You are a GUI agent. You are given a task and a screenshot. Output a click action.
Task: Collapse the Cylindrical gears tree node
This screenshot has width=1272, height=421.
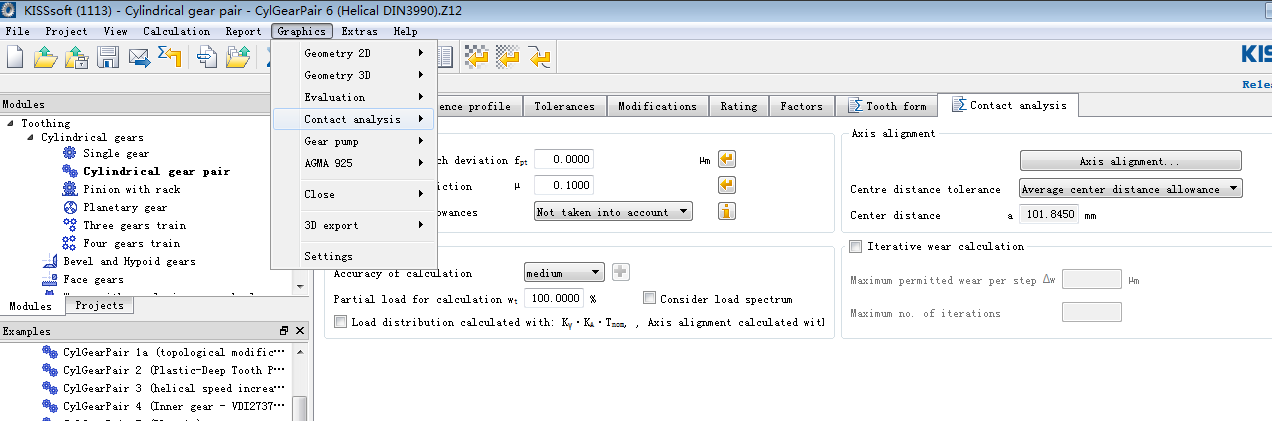[30, 137]
